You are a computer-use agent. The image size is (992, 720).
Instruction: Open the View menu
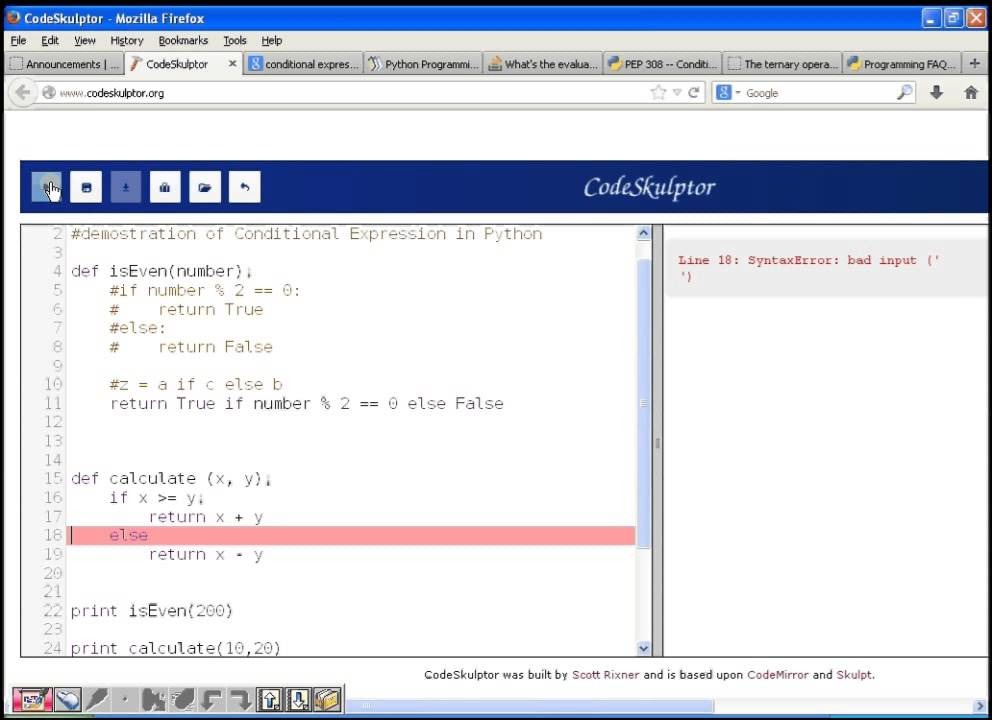(x=85, y=40)
